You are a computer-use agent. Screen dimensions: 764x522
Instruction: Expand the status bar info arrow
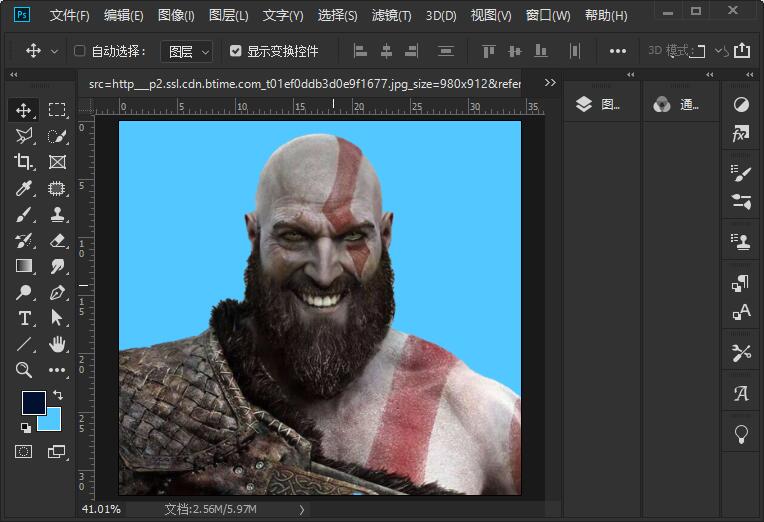302,509
